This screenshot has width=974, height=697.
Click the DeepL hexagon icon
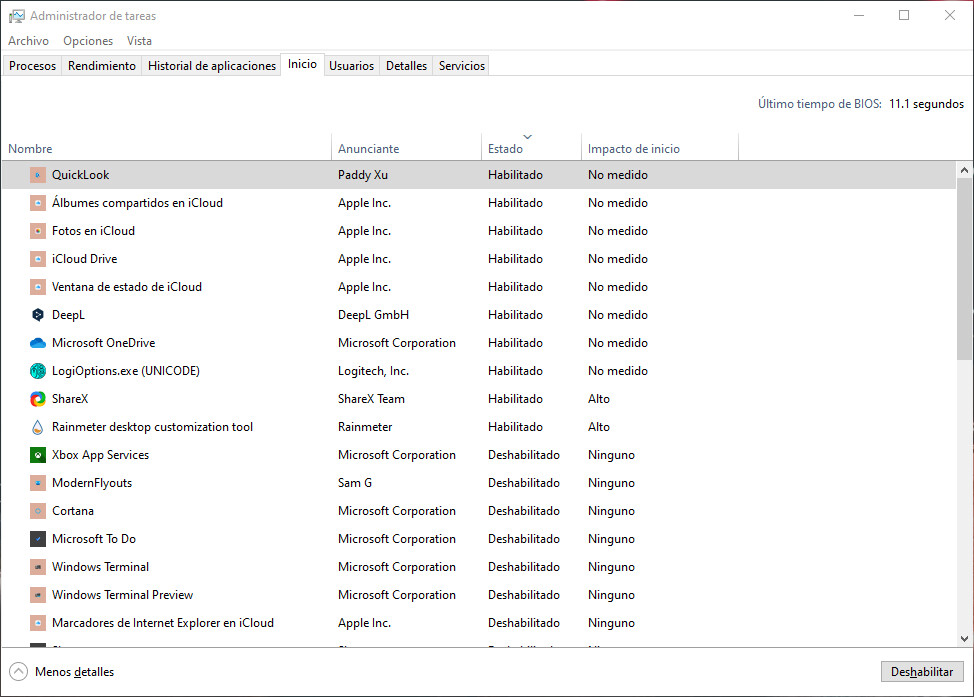(x=38, y=315)
